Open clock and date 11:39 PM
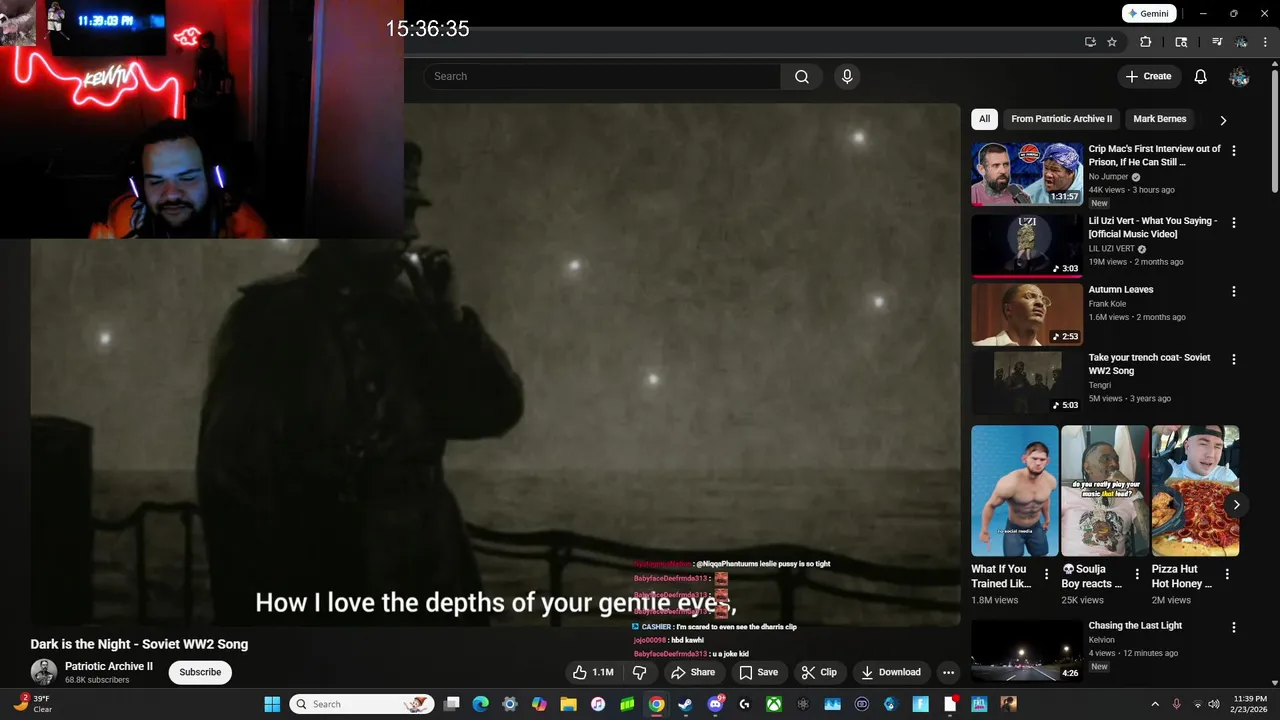 1251,704
